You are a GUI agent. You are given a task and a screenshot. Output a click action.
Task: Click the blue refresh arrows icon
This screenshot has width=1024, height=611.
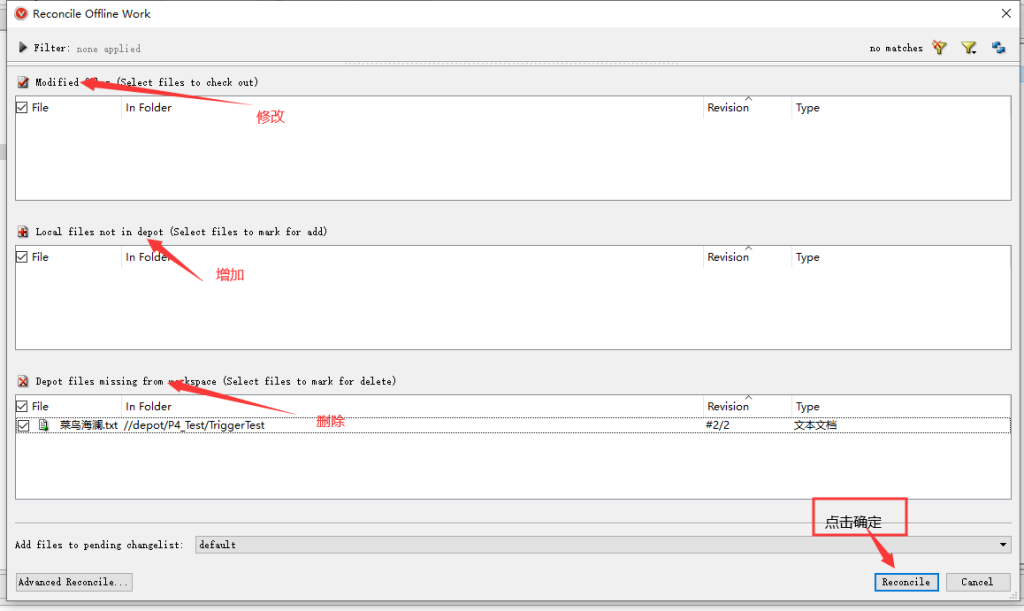point(998,47)
